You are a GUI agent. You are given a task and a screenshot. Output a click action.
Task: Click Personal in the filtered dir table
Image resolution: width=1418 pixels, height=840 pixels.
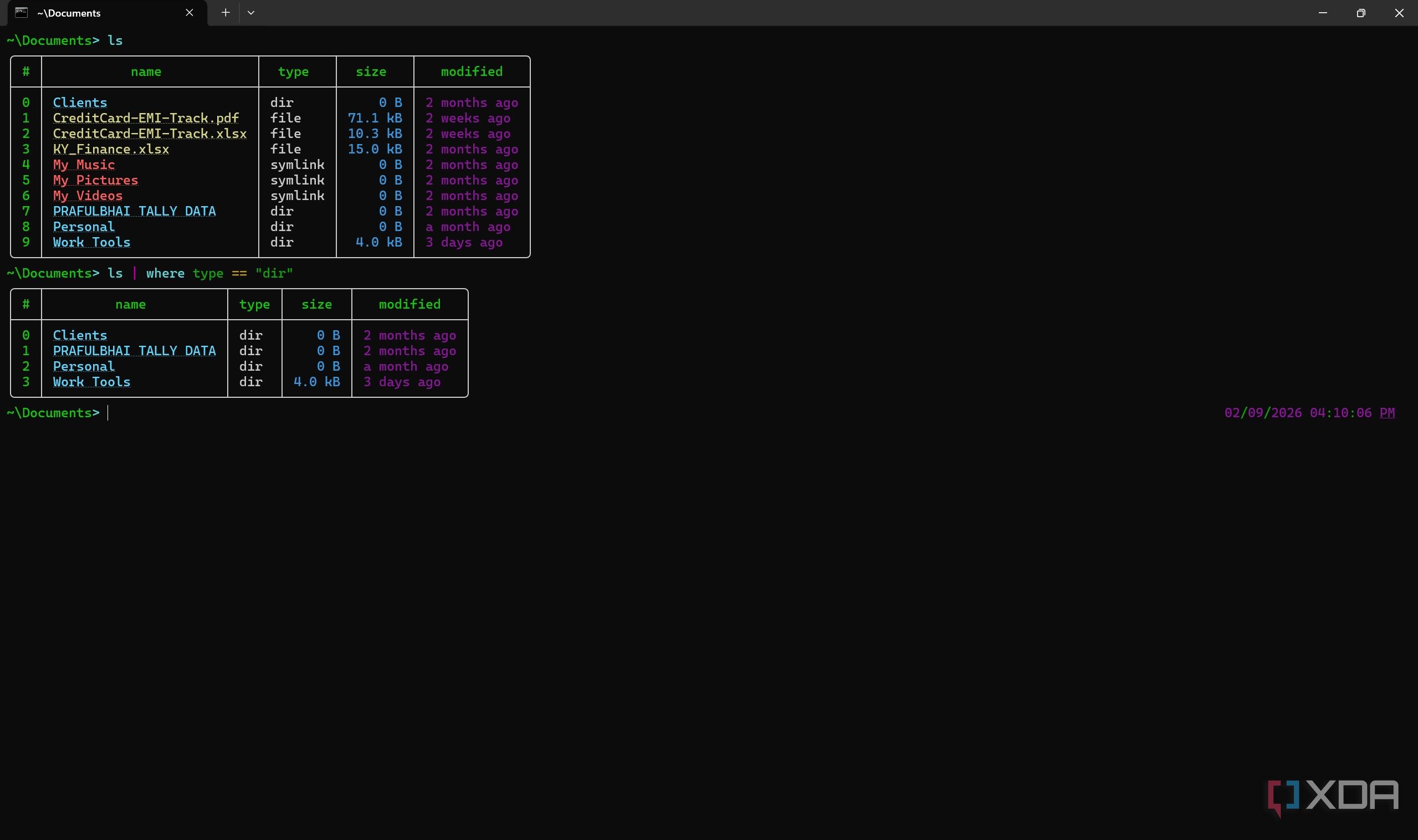coord(84,367)
